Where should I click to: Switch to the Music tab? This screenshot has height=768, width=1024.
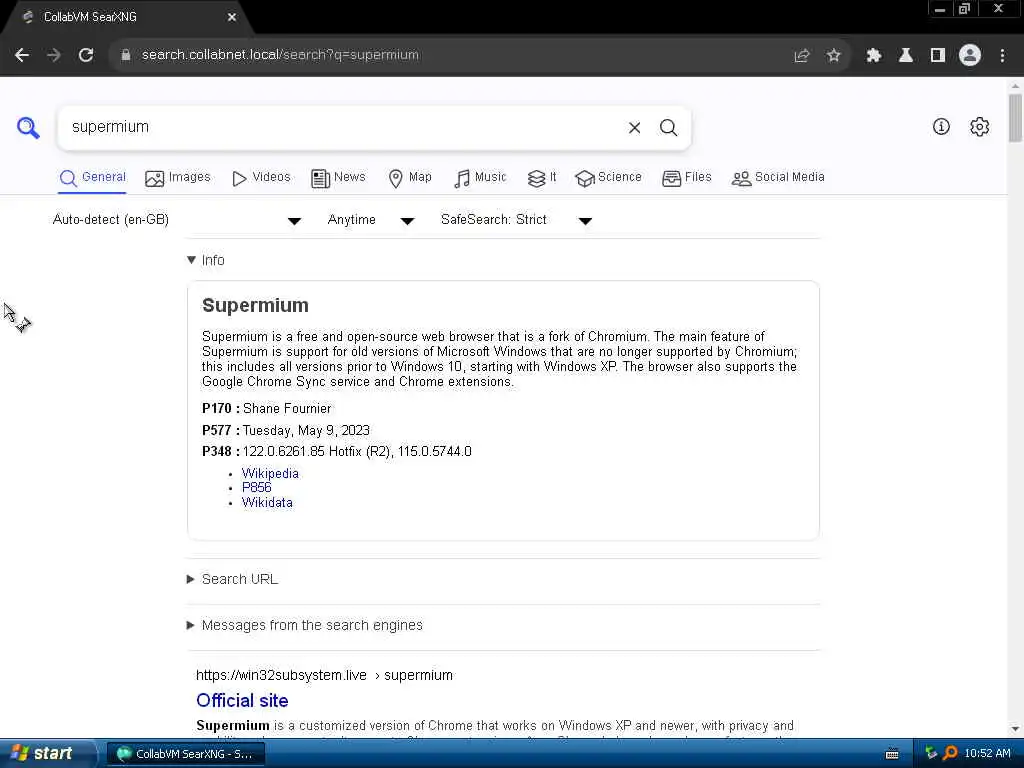480,178
